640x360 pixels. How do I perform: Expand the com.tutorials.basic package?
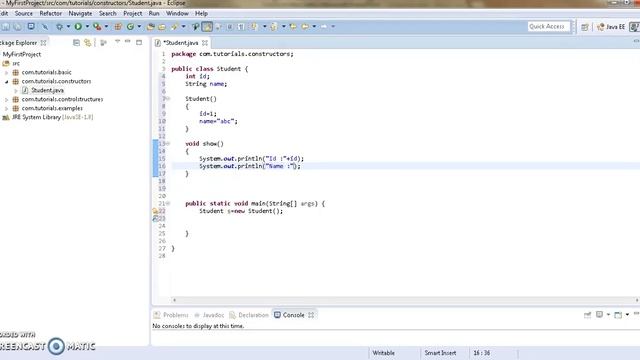click(6, 73)
